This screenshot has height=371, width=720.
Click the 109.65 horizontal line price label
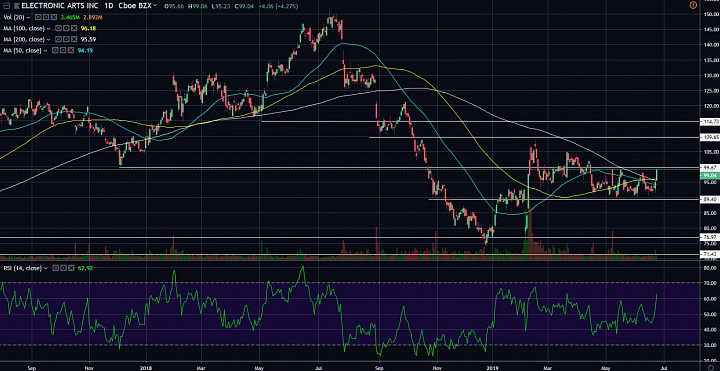(710, 137)
